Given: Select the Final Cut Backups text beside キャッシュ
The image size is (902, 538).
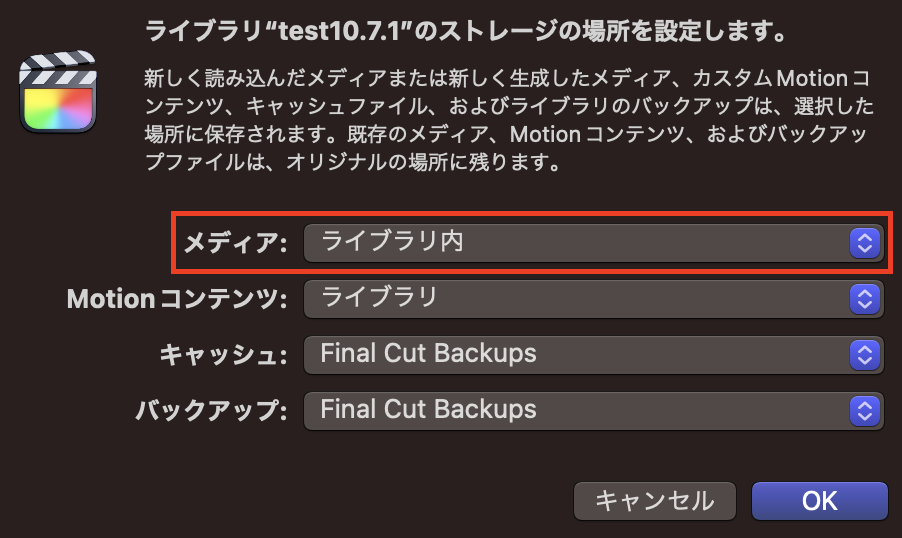Looking at the screenshot, I should click(428, 354).
